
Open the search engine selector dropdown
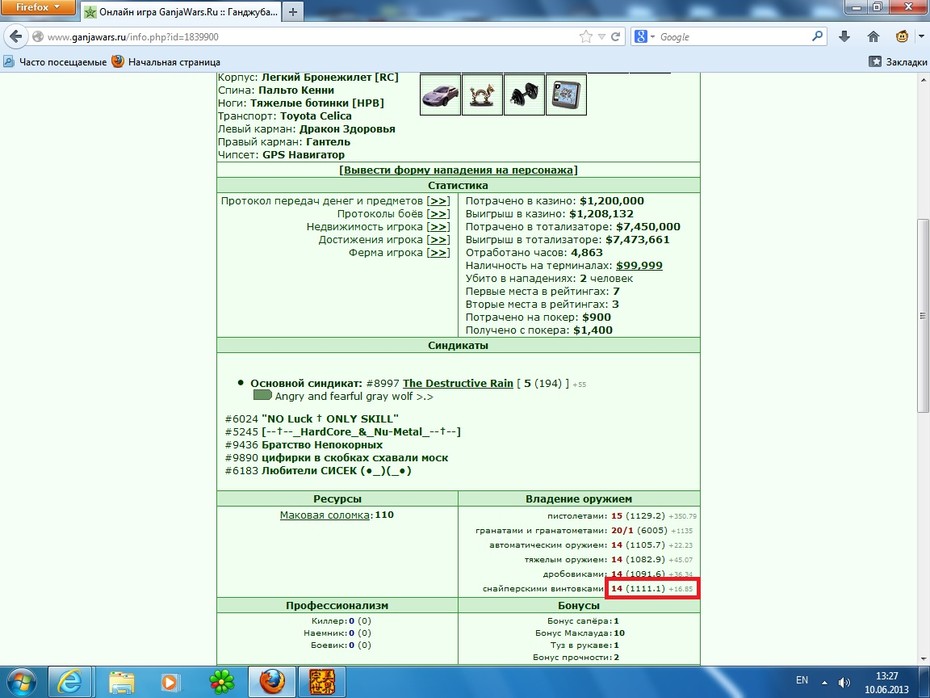tap(645, 37)
